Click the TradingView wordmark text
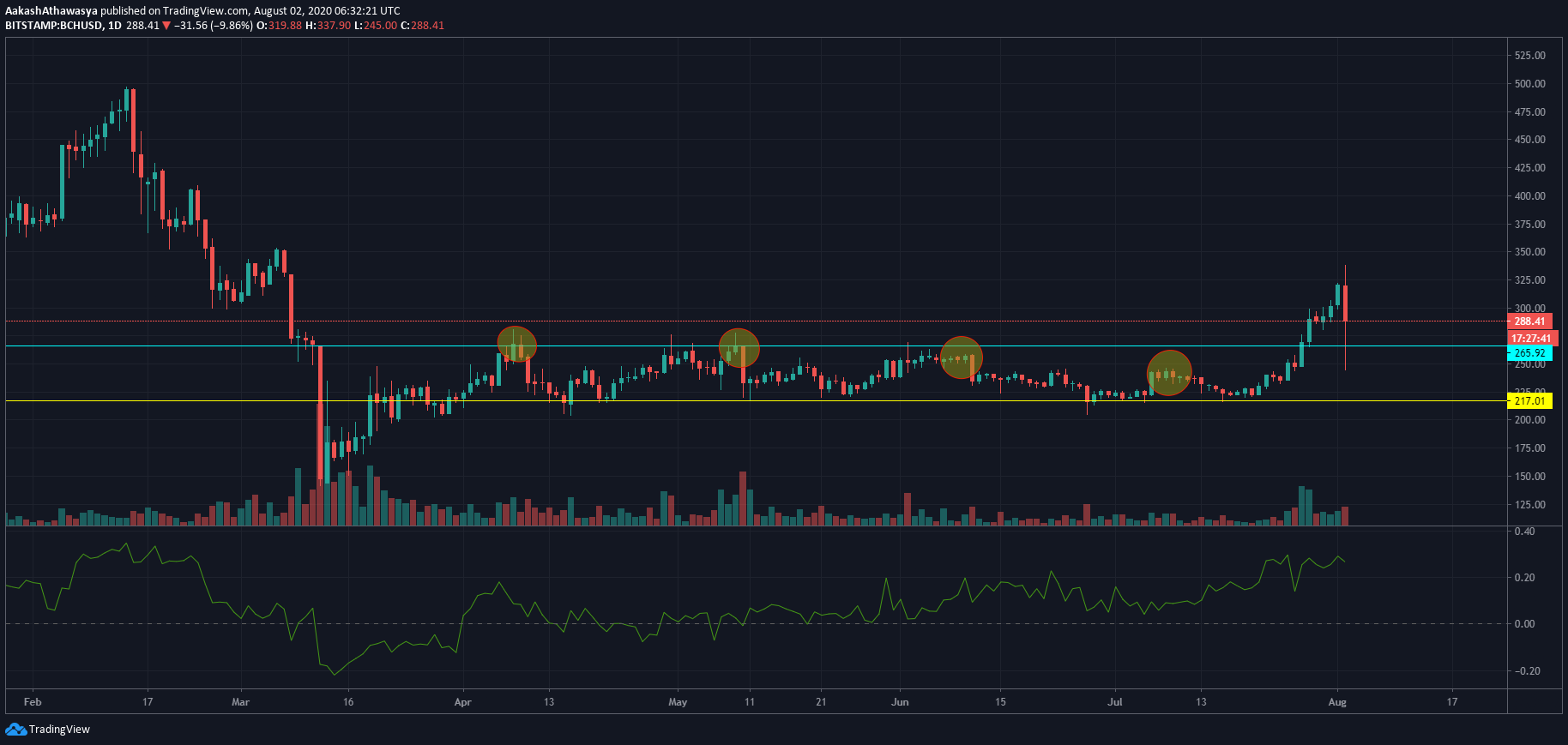1568x745 pixels. [x=59, y=730]
